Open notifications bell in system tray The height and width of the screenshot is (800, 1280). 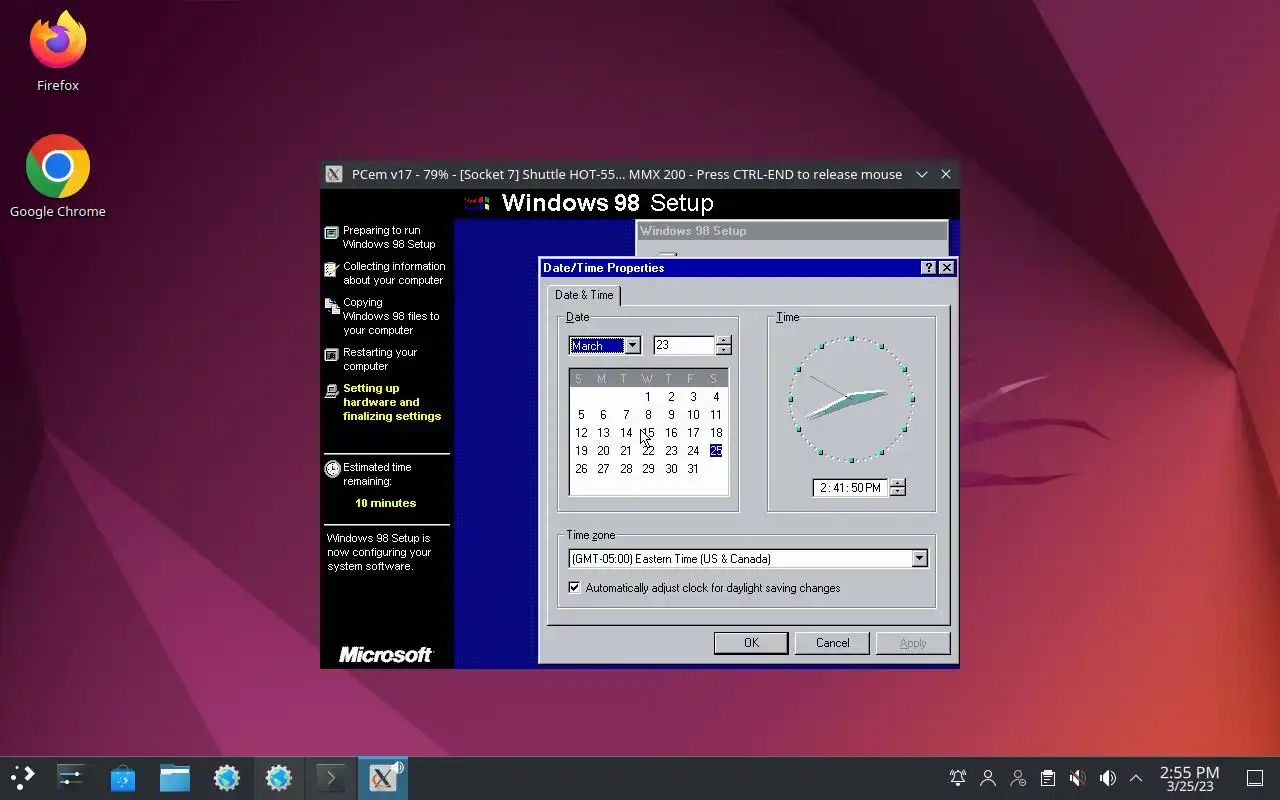coord(958,778)
